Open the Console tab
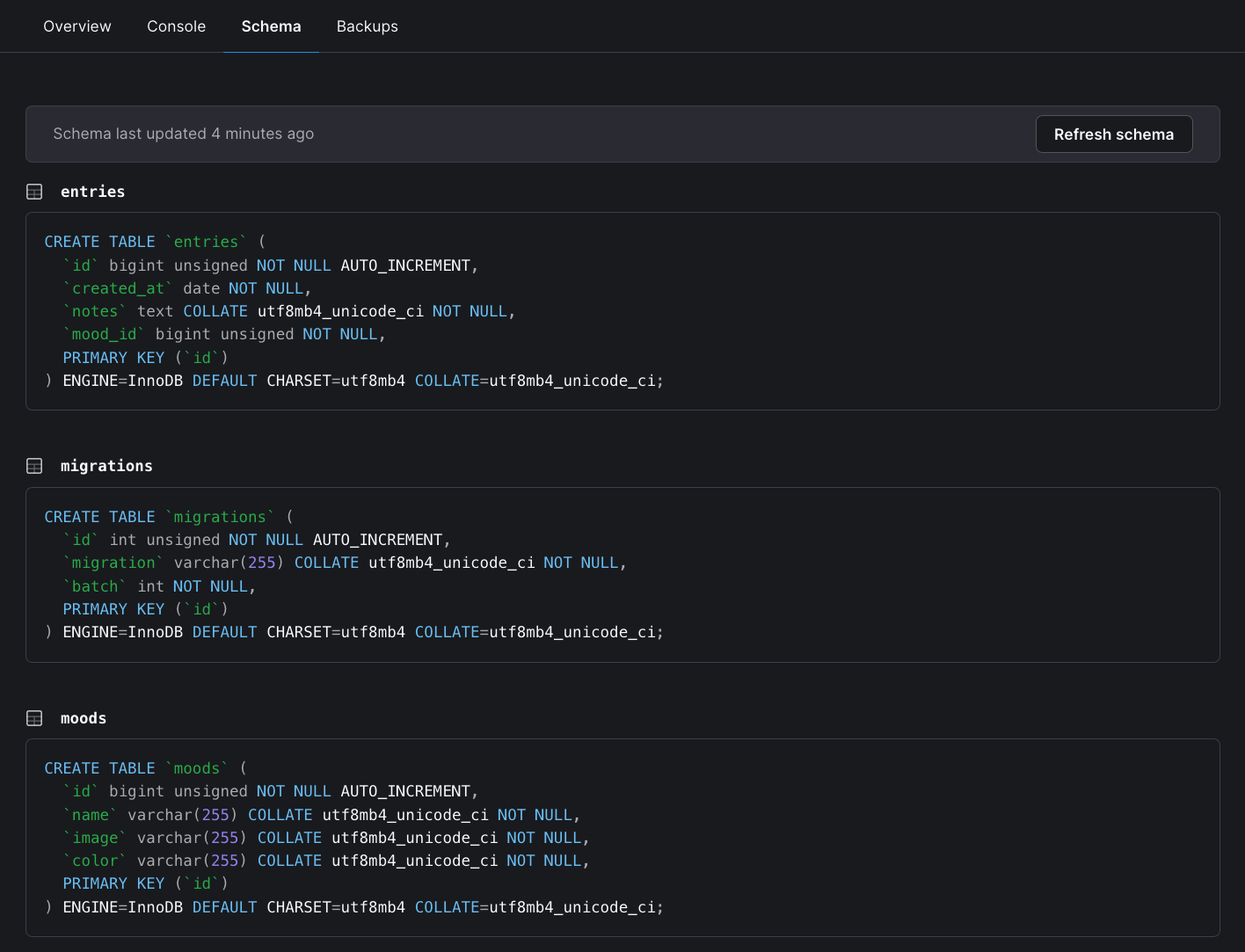 click(x=176, y=25)
